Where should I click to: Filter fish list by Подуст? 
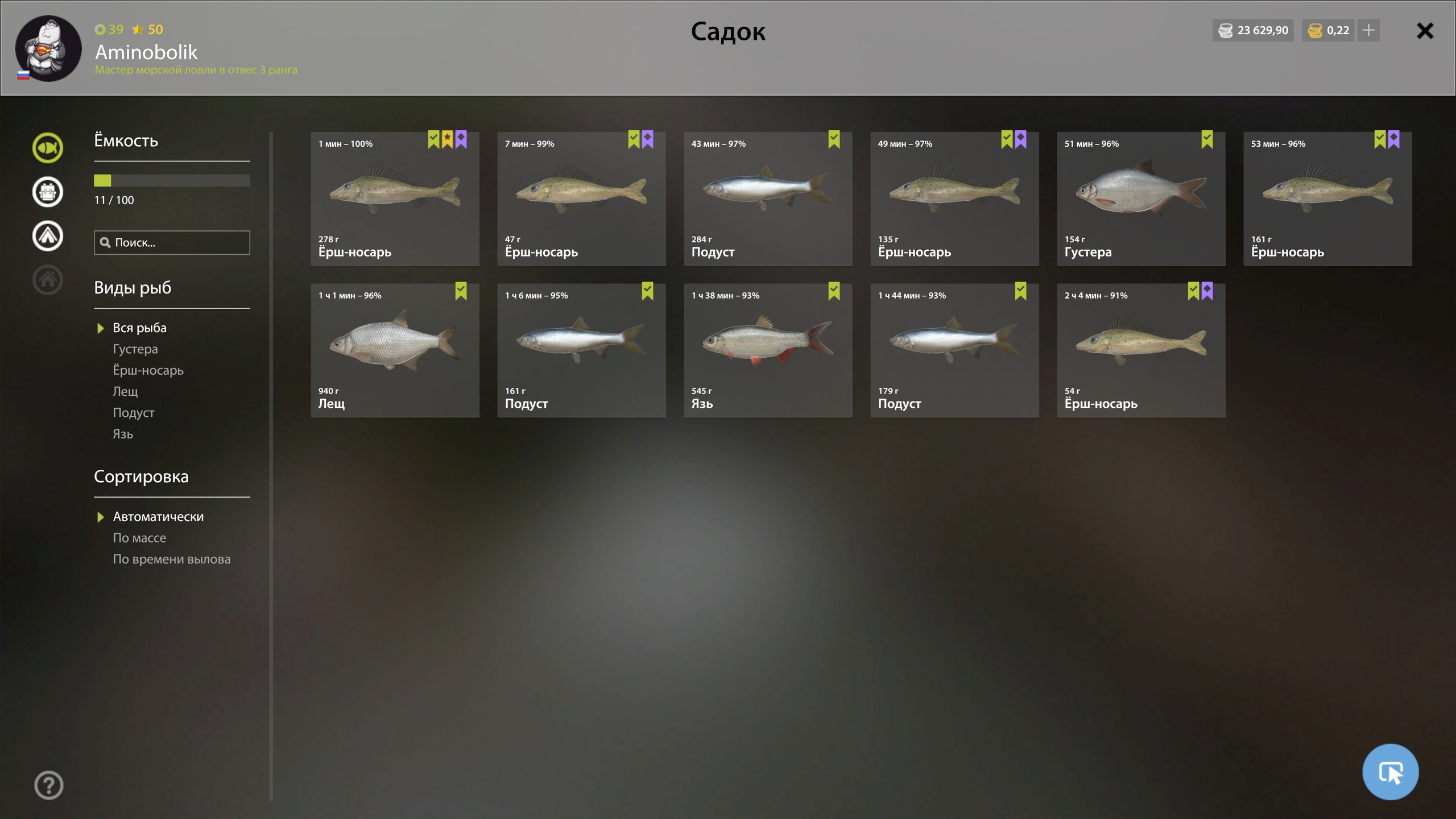pos(134,412)
